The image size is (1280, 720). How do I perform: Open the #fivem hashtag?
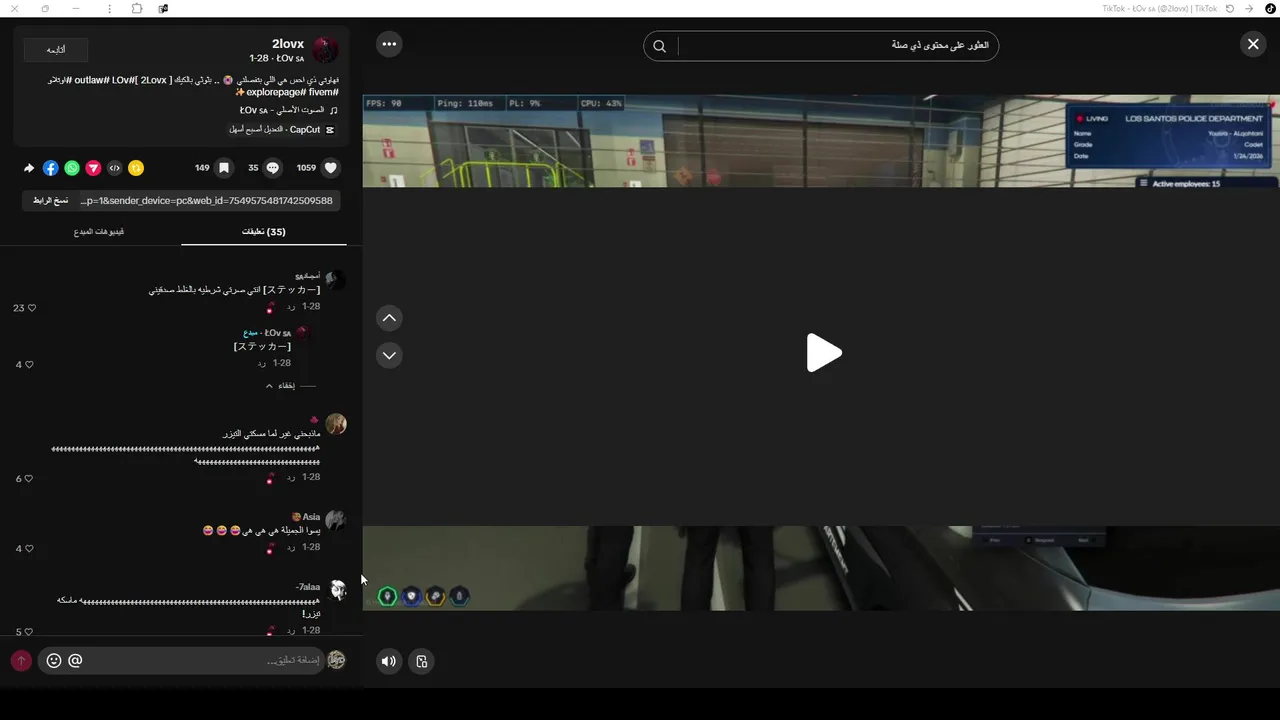click(x=324, y=92)
